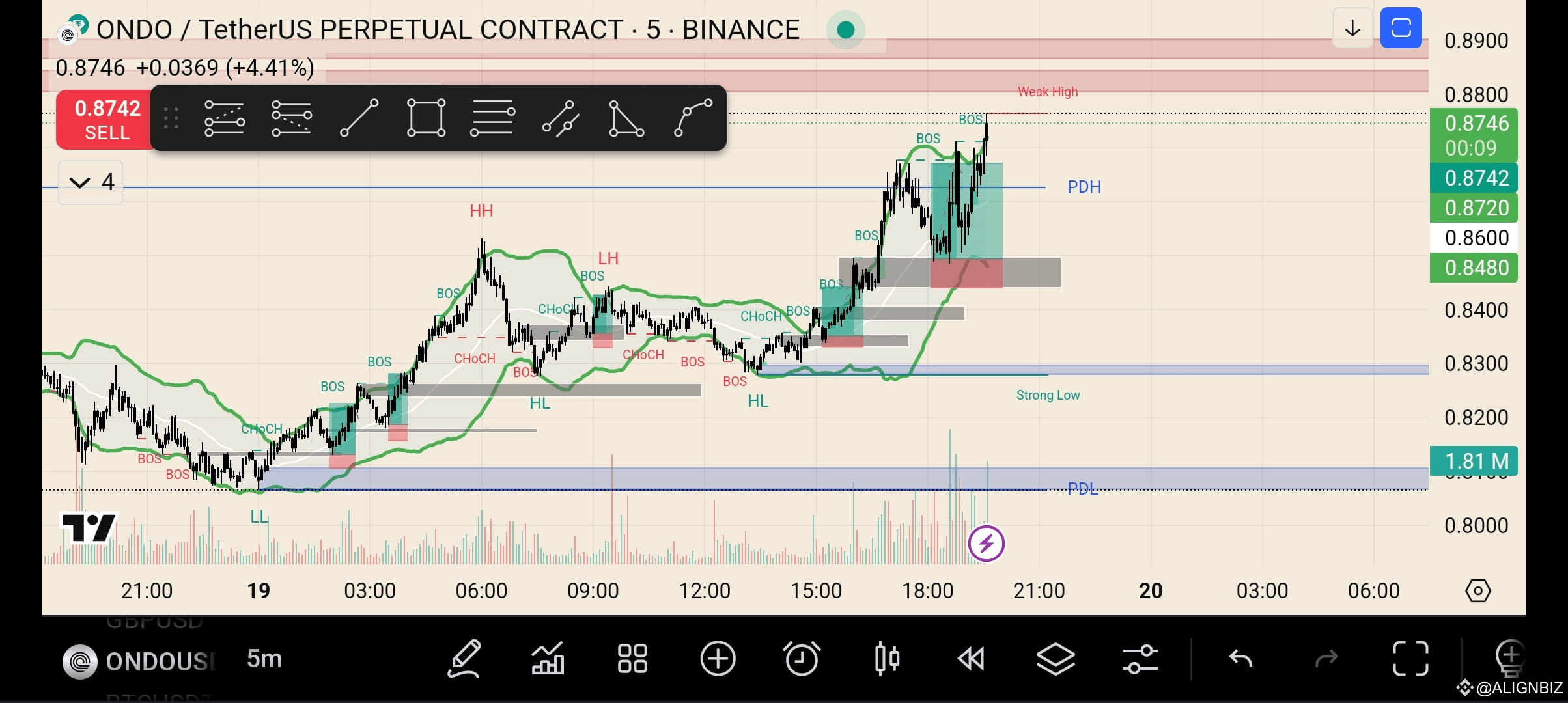The width and height of the screenshot is (1568, 703).
Task: Tap the 0.8480 green price label
Action: point(1474,268)
